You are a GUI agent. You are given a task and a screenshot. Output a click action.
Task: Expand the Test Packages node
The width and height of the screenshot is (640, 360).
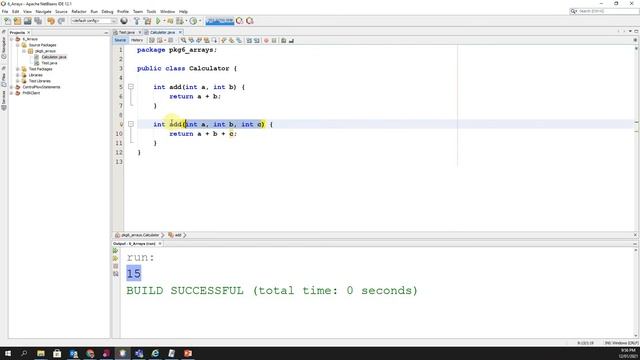(18, 69)
